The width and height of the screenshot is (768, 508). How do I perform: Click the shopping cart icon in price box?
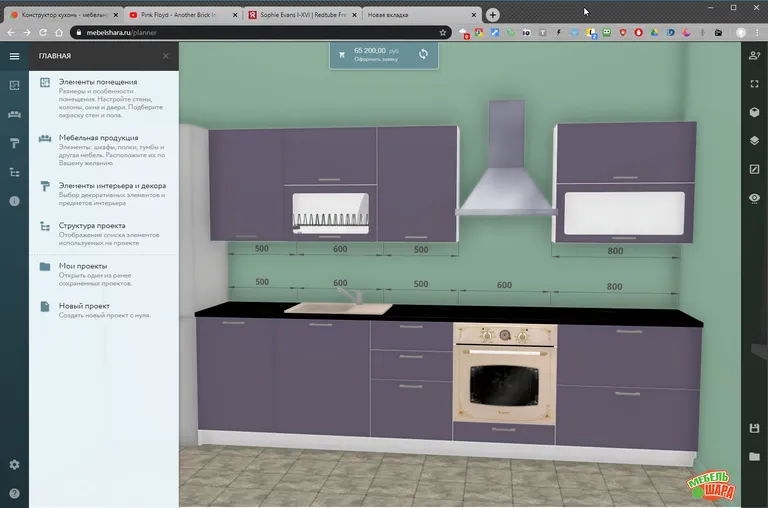click(x=342, y=55)
